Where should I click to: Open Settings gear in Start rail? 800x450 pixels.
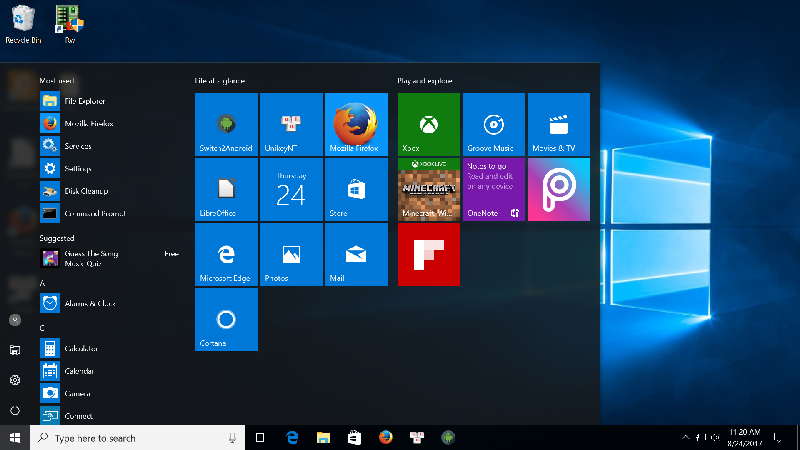tap(15, 380)
